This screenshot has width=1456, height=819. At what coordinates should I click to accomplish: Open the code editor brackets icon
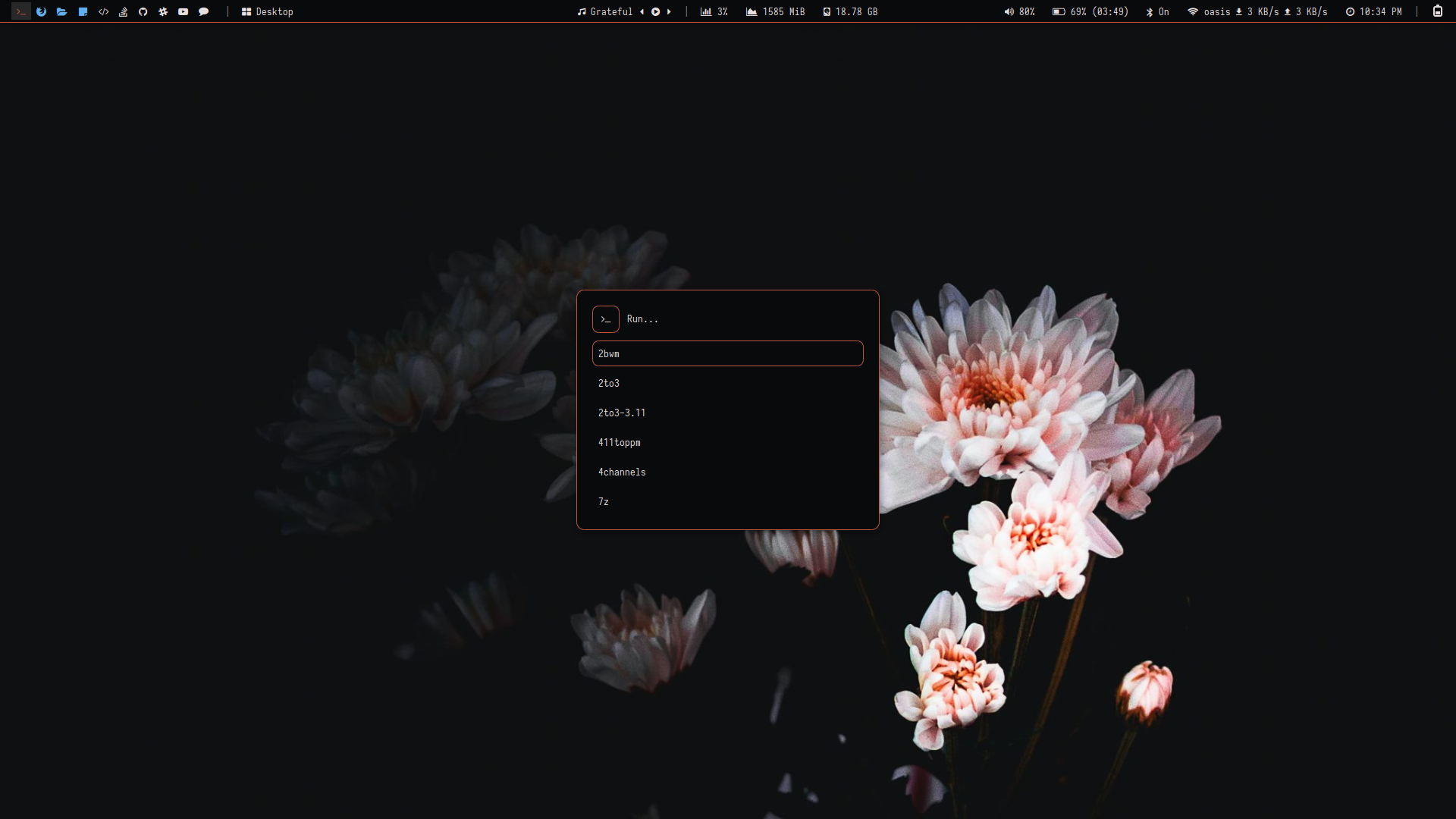pyautogui.click(x=103, y=11)
